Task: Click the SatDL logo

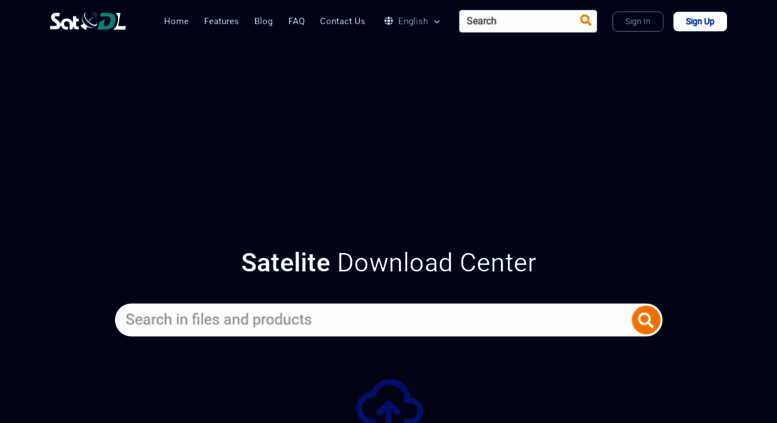Action: 88,21
